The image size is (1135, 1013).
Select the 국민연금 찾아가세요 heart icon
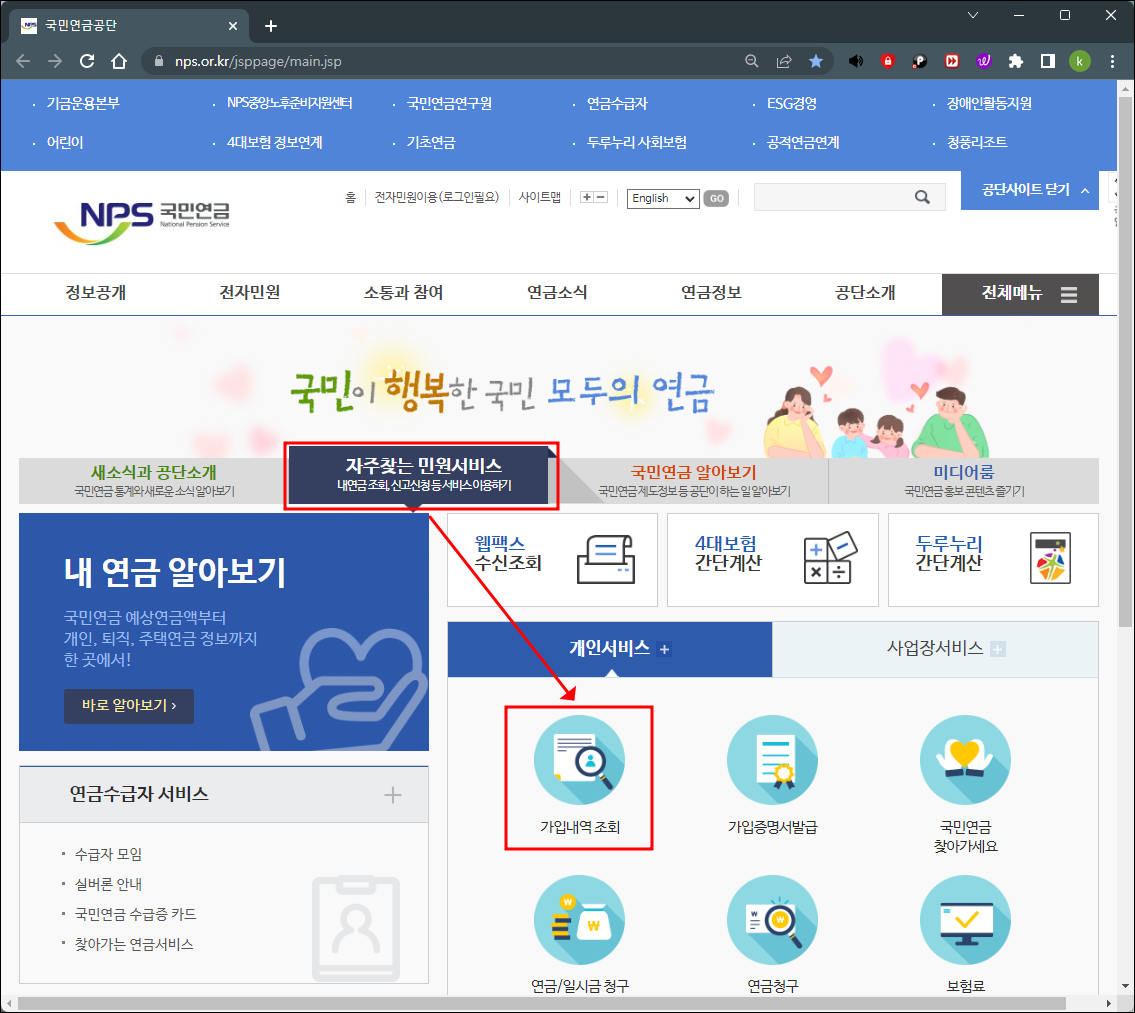pos(964,760)
